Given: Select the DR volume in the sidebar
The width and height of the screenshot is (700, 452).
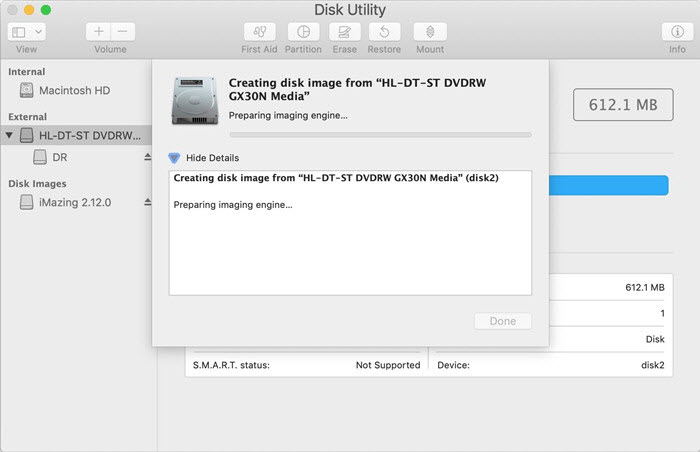Looking at the screenshot, I should point(60,157).
